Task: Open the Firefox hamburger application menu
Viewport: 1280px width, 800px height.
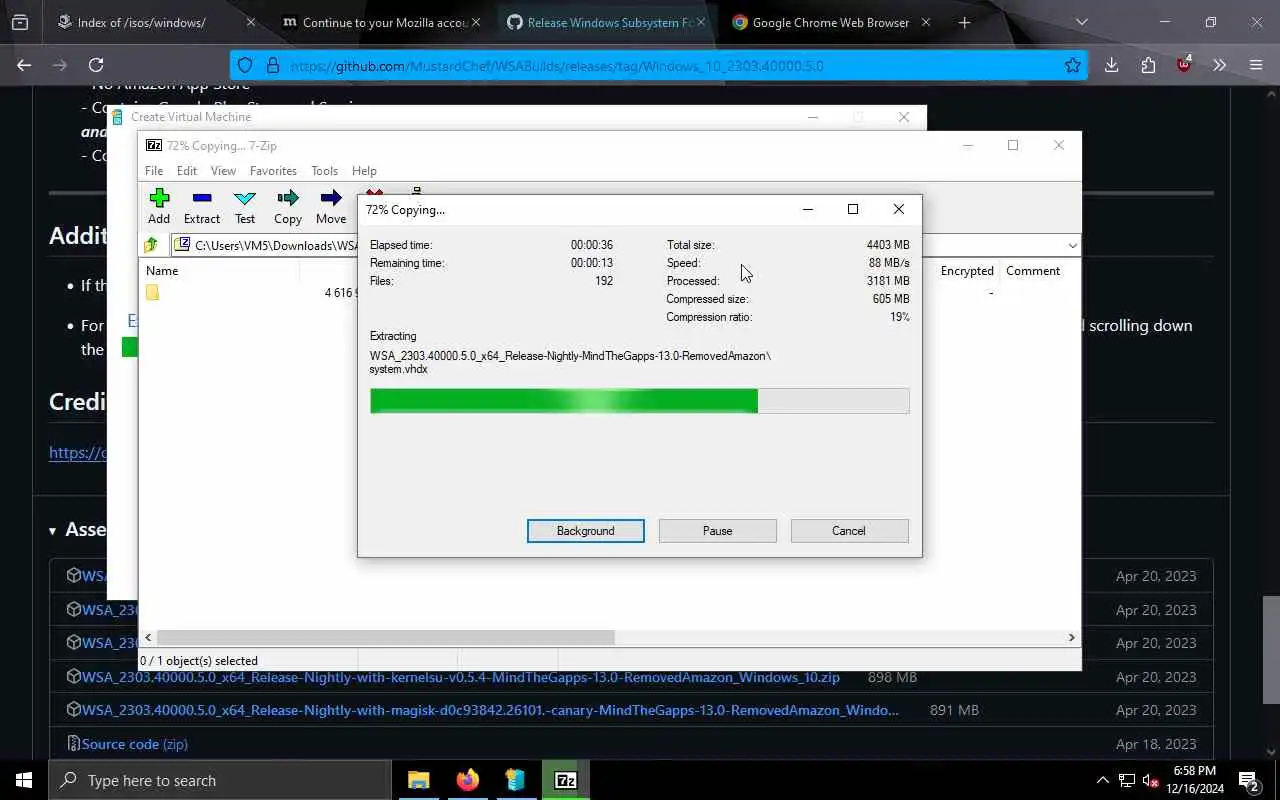Action: click(1256, 65)
